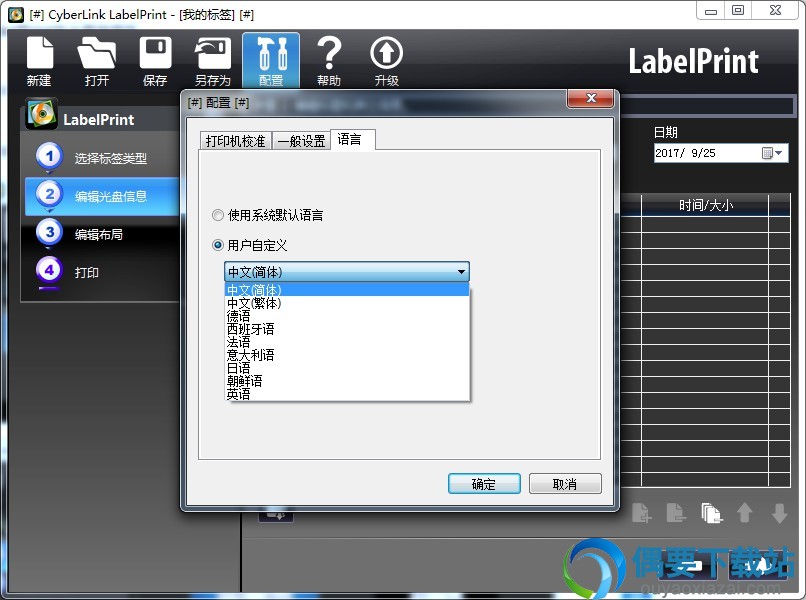Screen dimensions: 806x600
Task: Select the 用户自定义 radio button
Action: [217, 245]
